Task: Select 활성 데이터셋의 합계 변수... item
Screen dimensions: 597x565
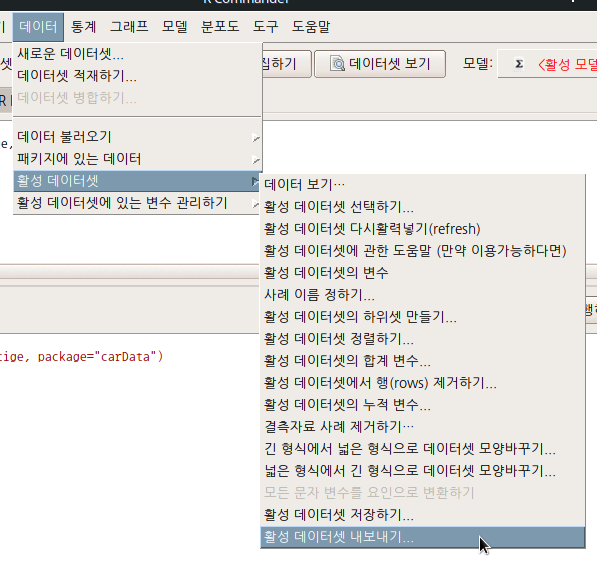Action: 423,361
